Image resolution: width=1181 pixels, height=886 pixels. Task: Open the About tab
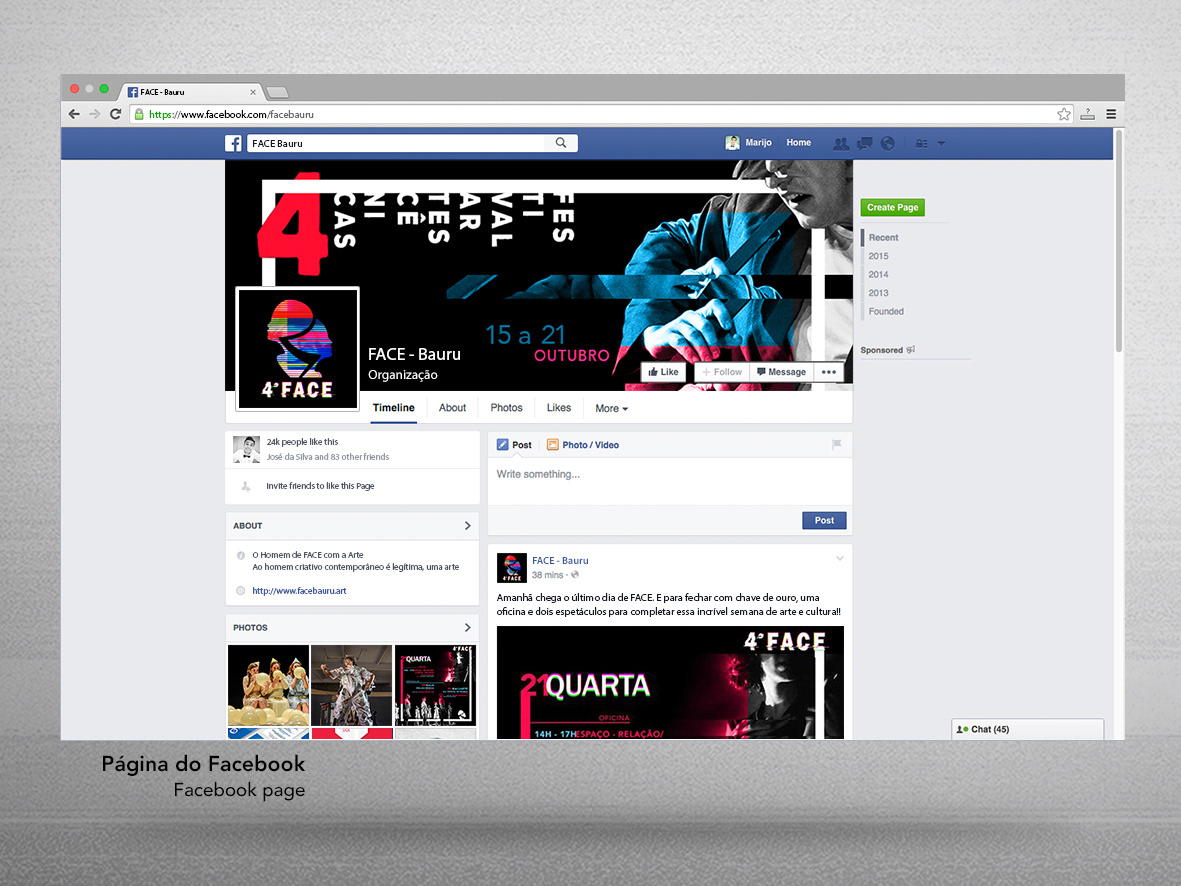click(x=452, y=408)
